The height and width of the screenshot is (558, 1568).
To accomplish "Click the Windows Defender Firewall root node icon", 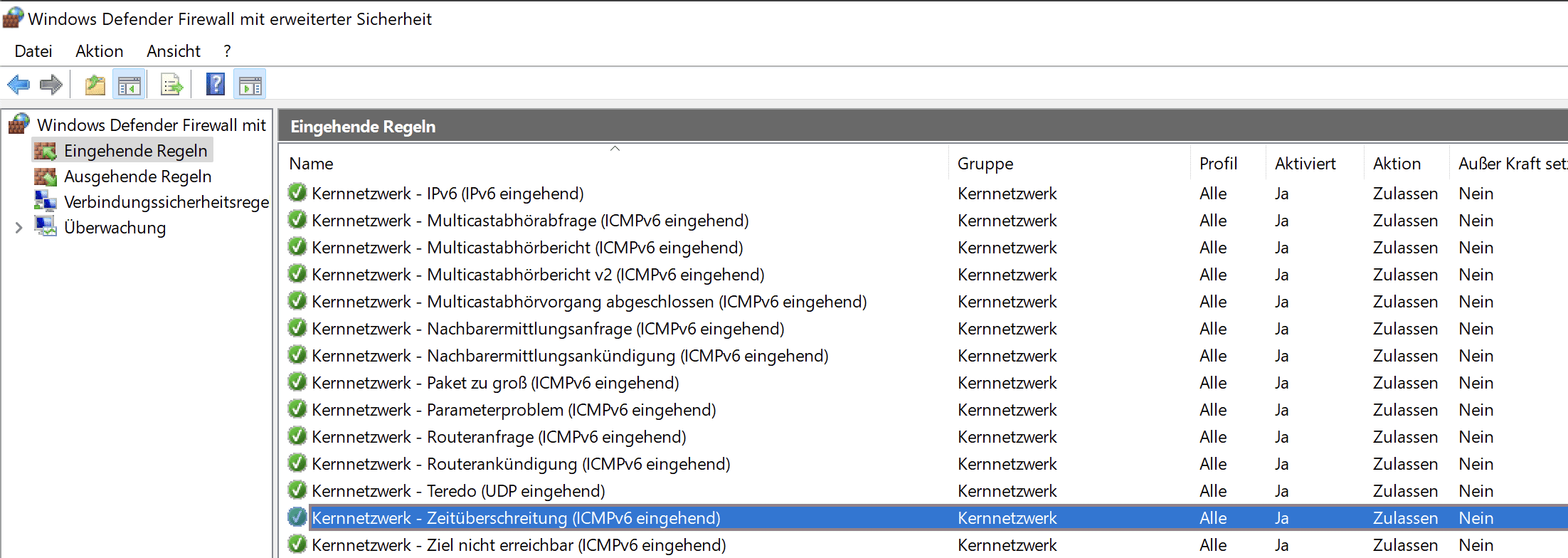I will 19,125.
